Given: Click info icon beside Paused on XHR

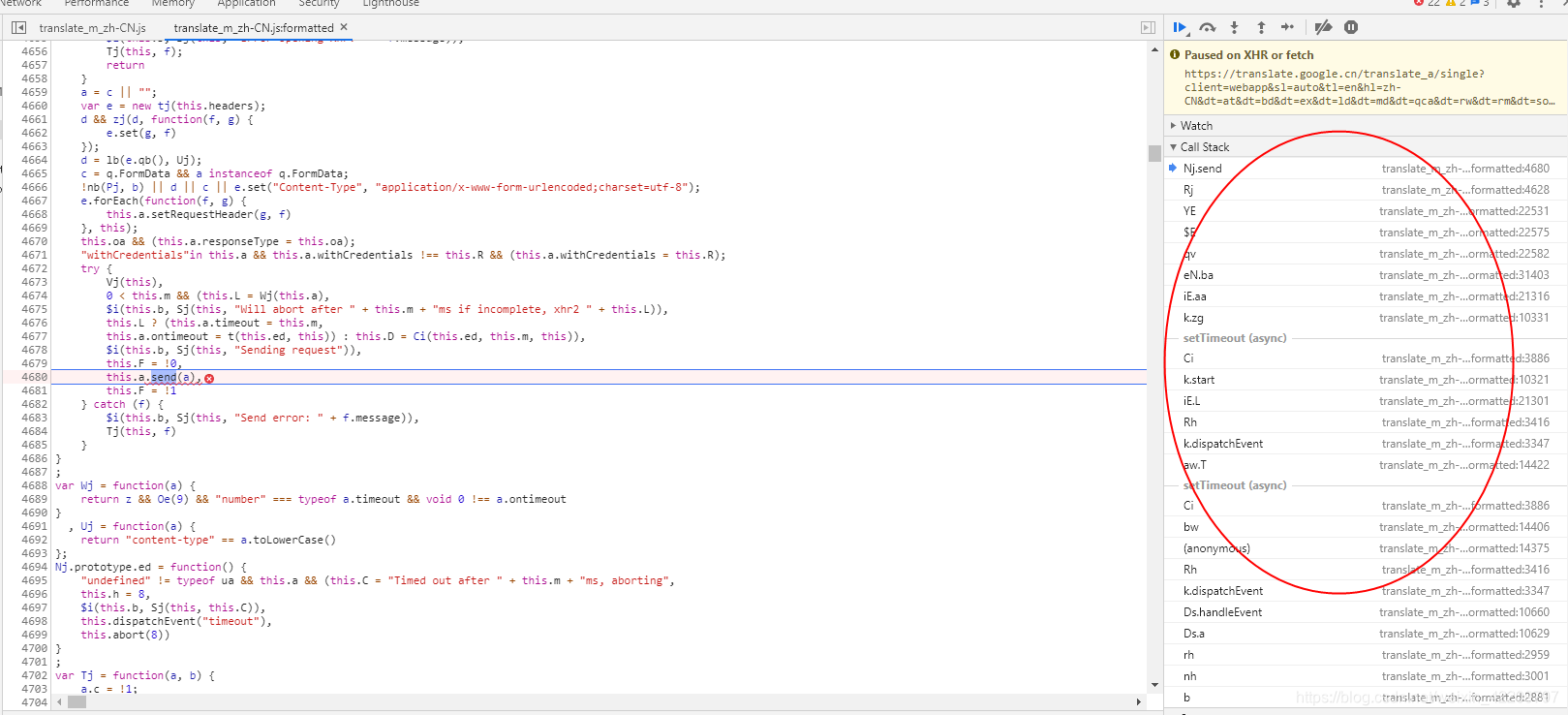Looking at the screenshot, I should pyautogui.click(x=1175, y=55).
